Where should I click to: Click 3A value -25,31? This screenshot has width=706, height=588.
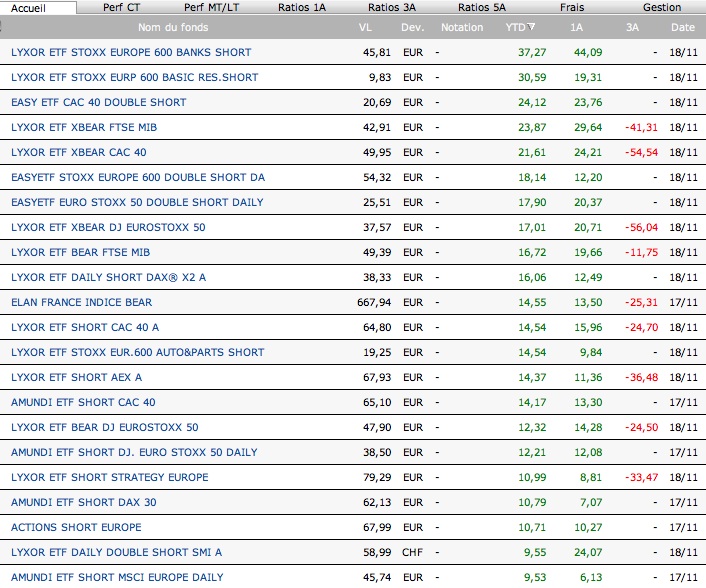(641, 302)
